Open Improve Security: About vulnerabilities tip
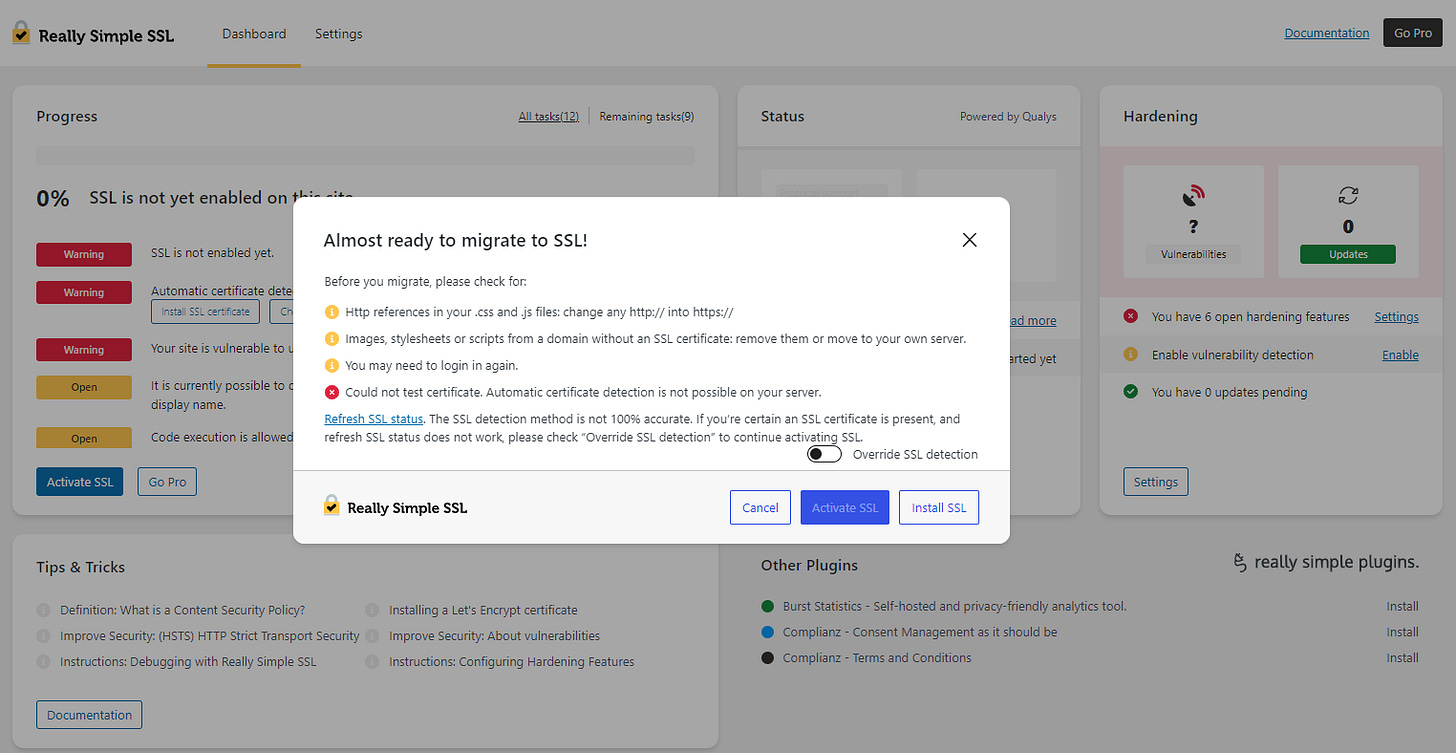This screenshot has height=753, width=1456. 494,636
